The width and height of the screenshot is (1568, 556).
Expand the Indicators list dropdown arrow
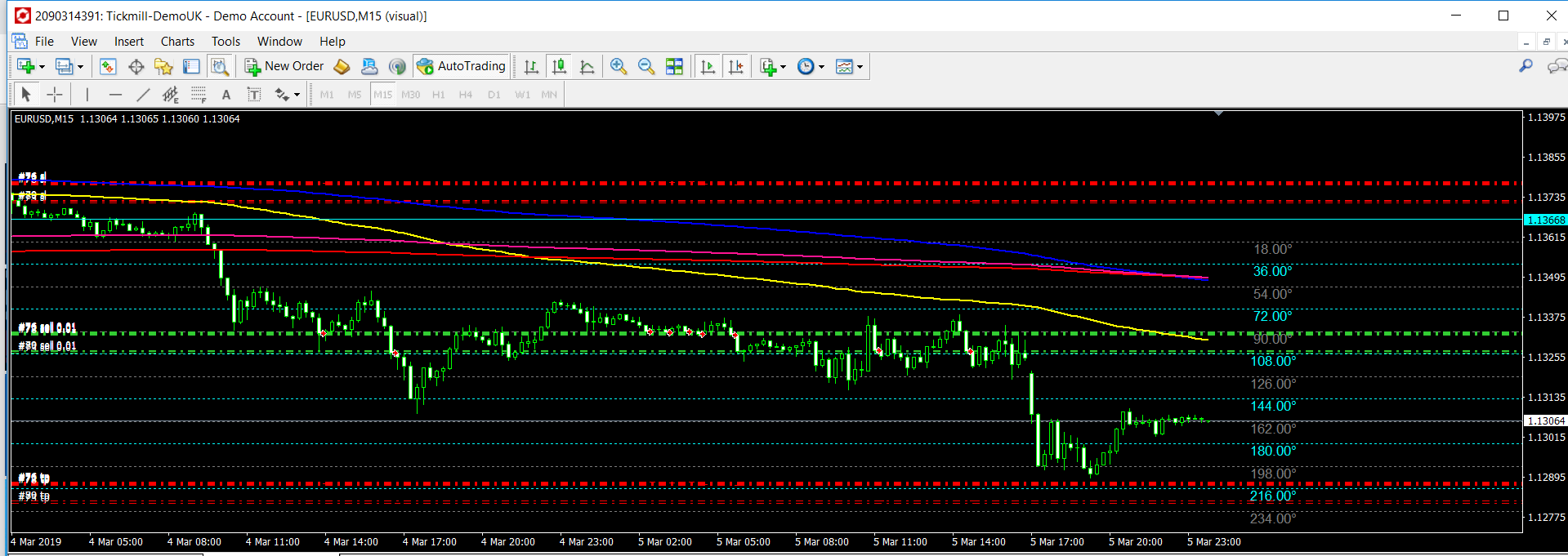[x=783, y=67]
